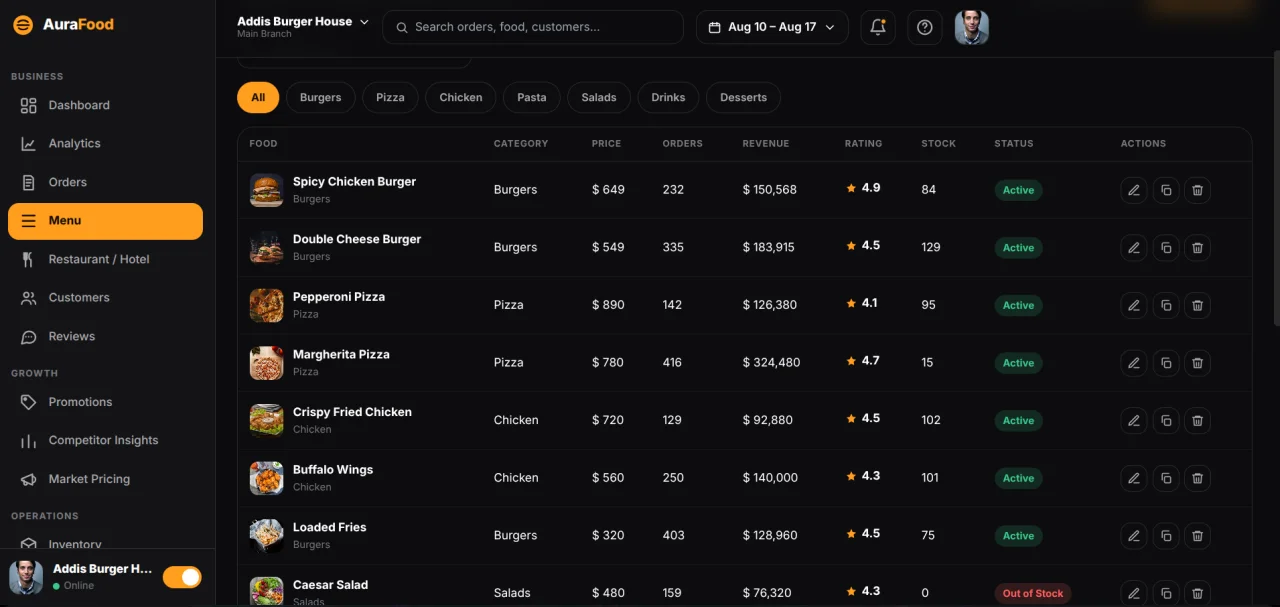The width and height of the screenshot is (1280, 607).
Task: Open the notifications bell
Action: [878, 27]
